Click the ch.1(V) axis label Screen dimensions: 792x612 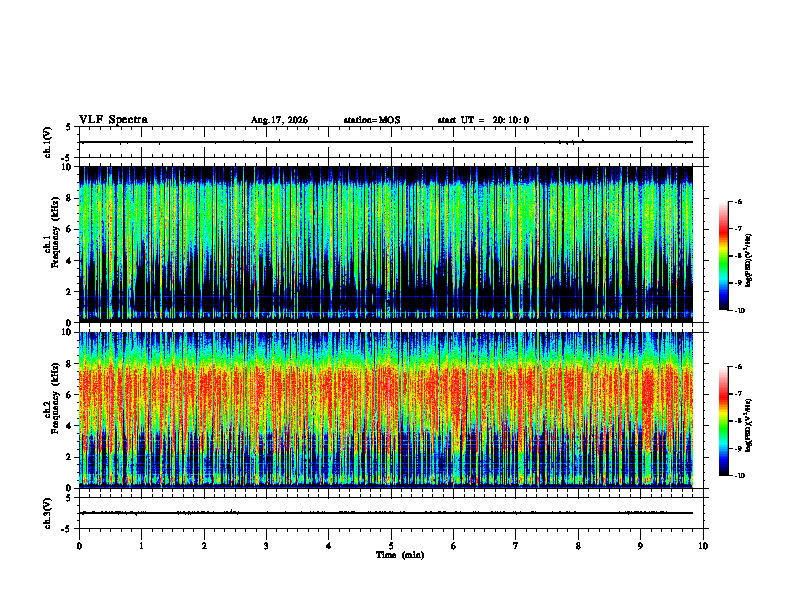tap(47, 142)
